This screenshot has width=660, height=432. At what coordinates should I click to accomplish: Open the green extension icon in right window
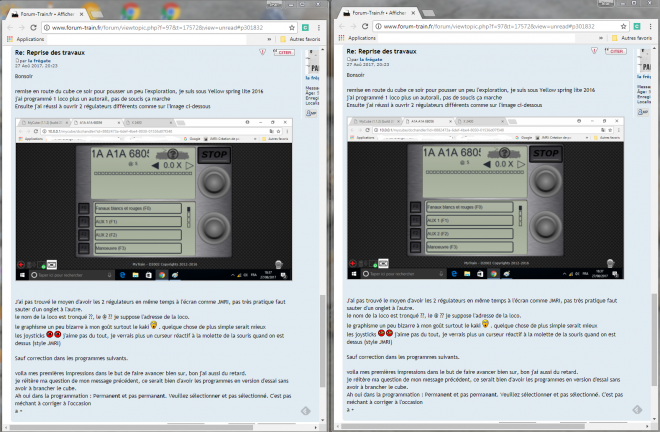click(637, 27)
